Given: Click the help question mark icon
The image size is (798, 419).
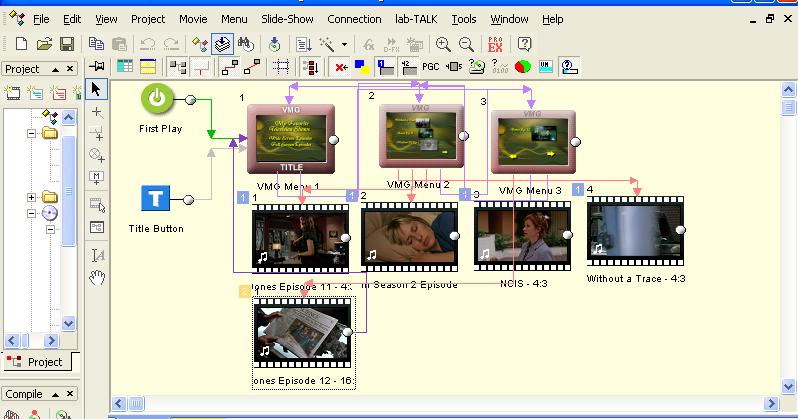Looking at the screenshot, I should (x=524, y=44).
